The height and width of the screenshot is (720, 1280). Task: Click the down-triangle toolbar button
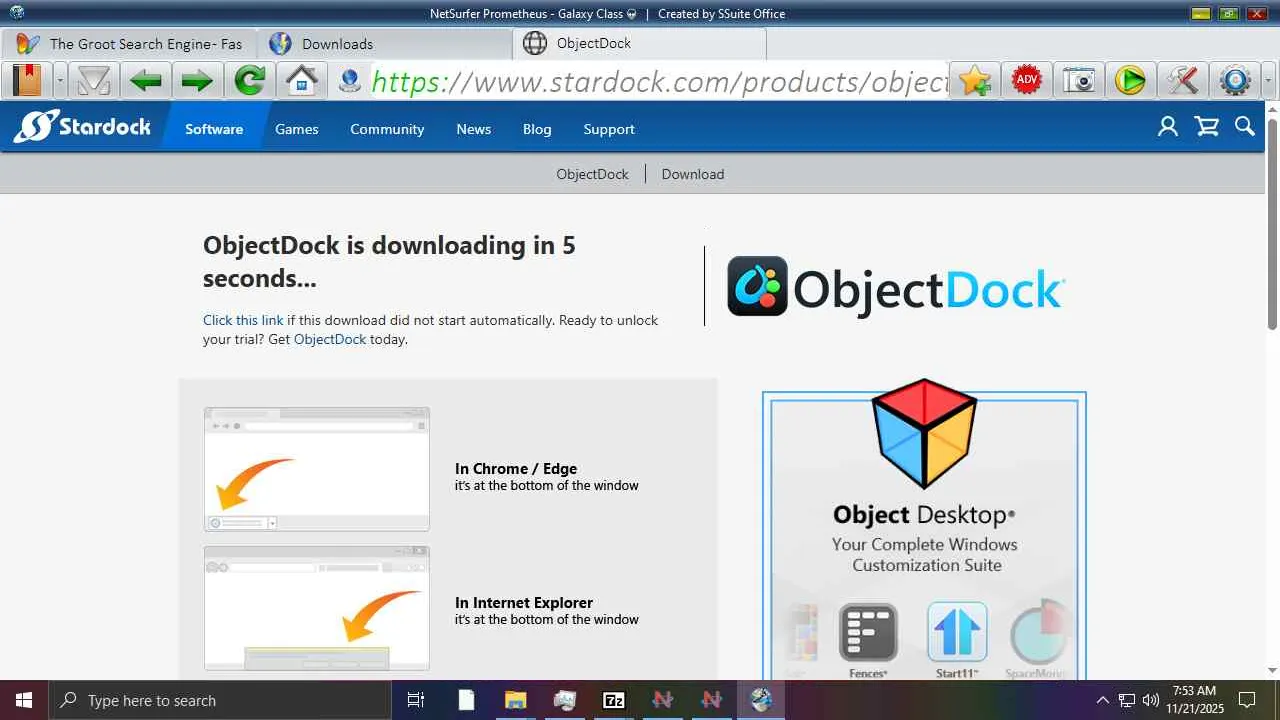pos(94,79)
